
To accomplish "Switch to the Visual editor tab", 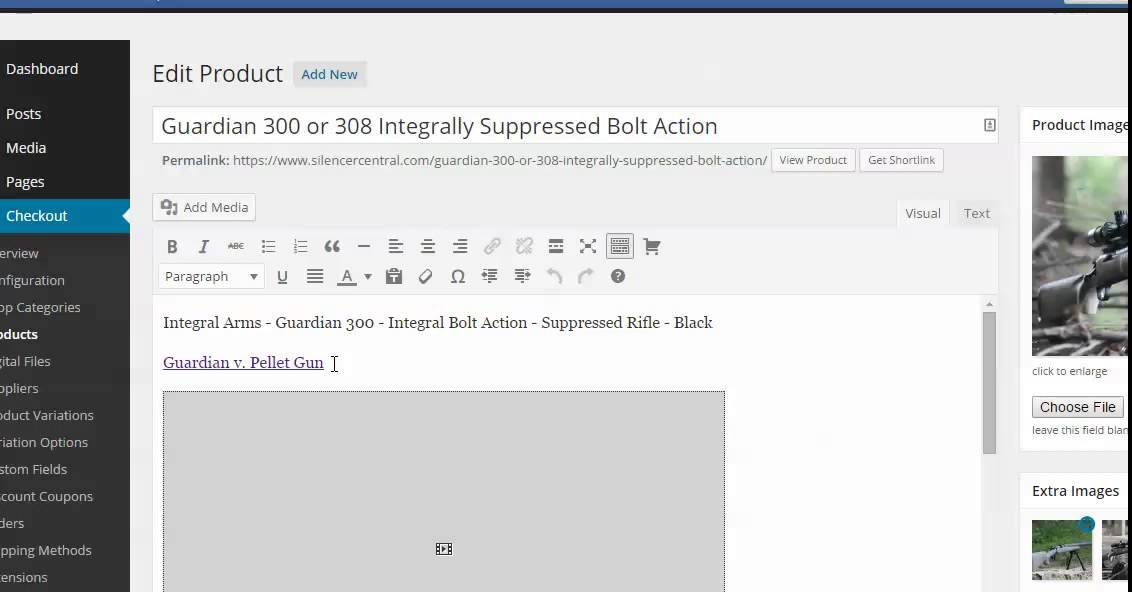I will coord(923,214).
